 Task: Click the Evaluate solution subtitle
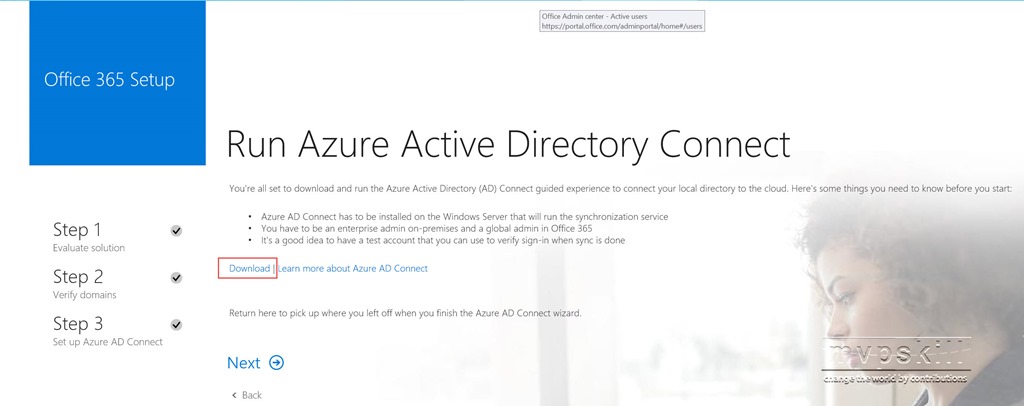click(89, 248)
